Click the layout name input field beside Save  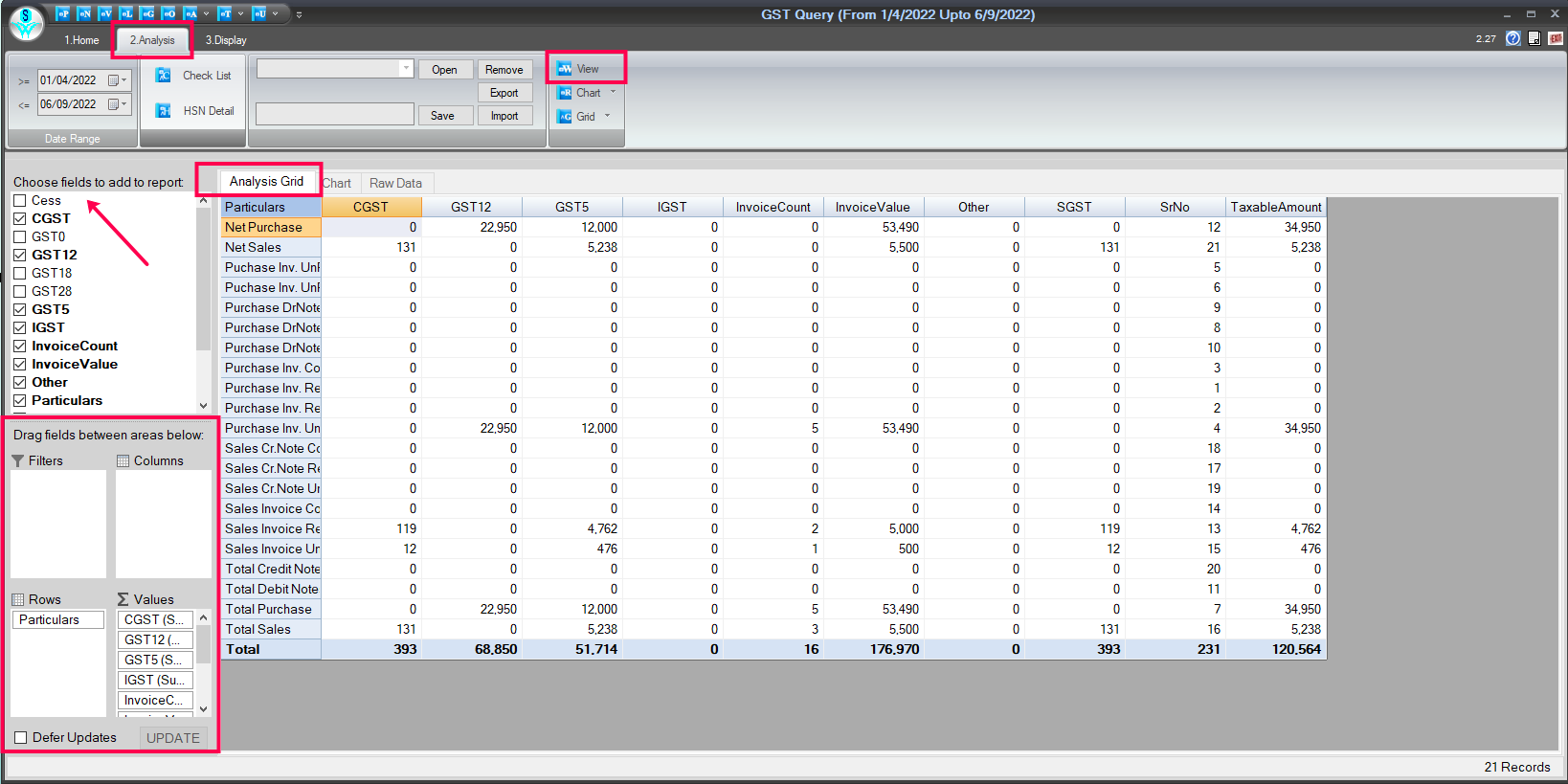pos(334,115)
